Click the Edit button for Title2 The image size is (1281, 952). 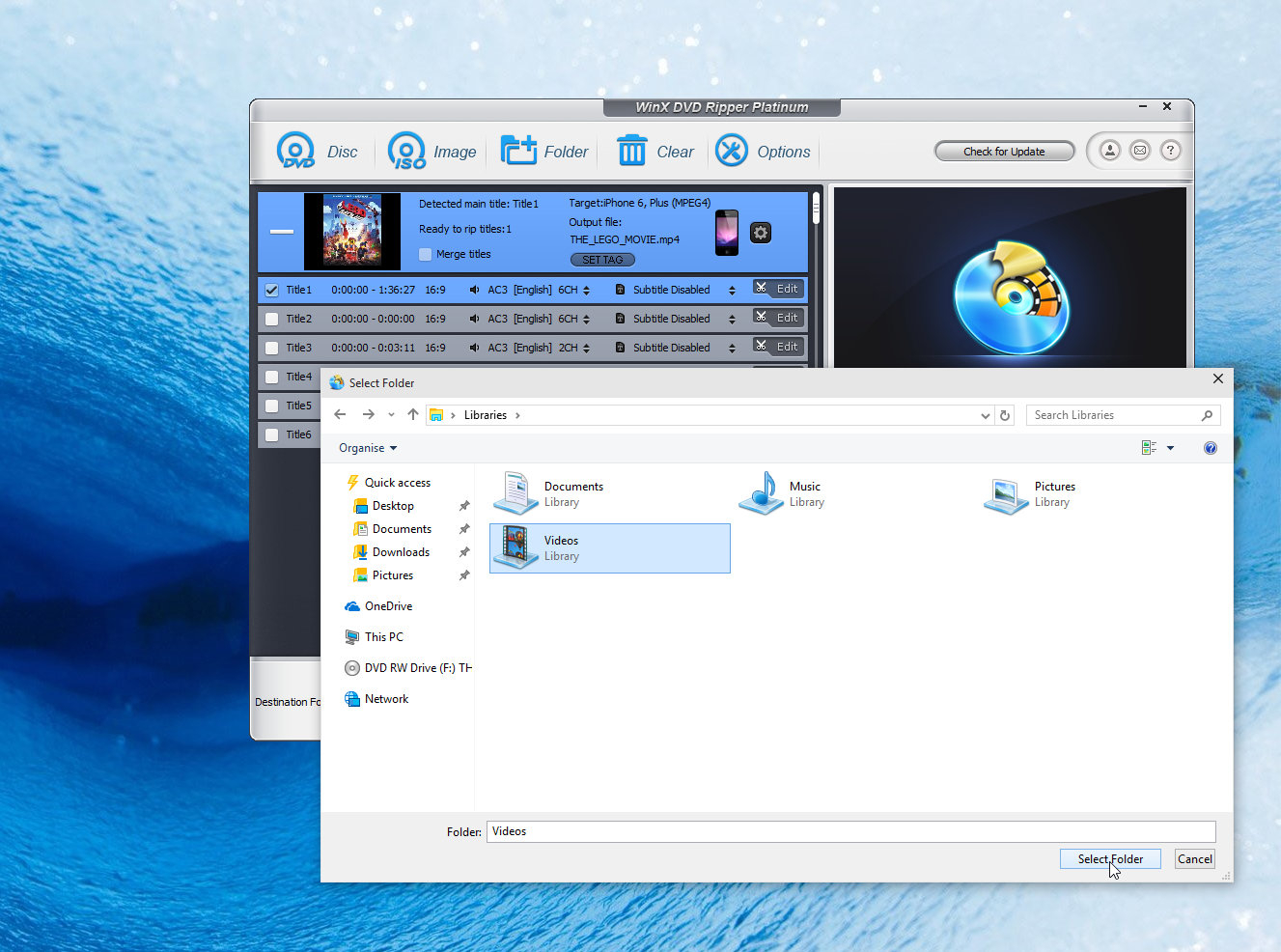(778, 318)
